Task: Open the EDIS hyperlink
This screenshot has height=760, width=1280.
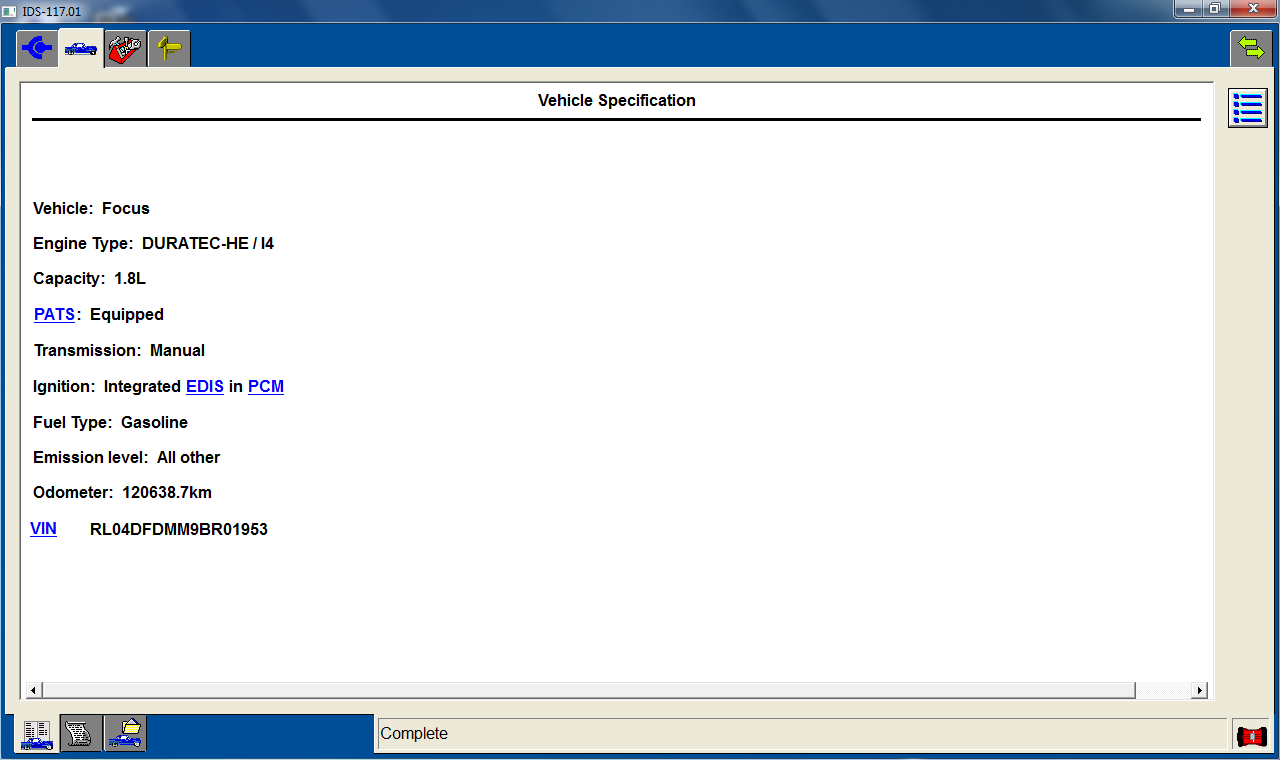Action: pos(205,386)
